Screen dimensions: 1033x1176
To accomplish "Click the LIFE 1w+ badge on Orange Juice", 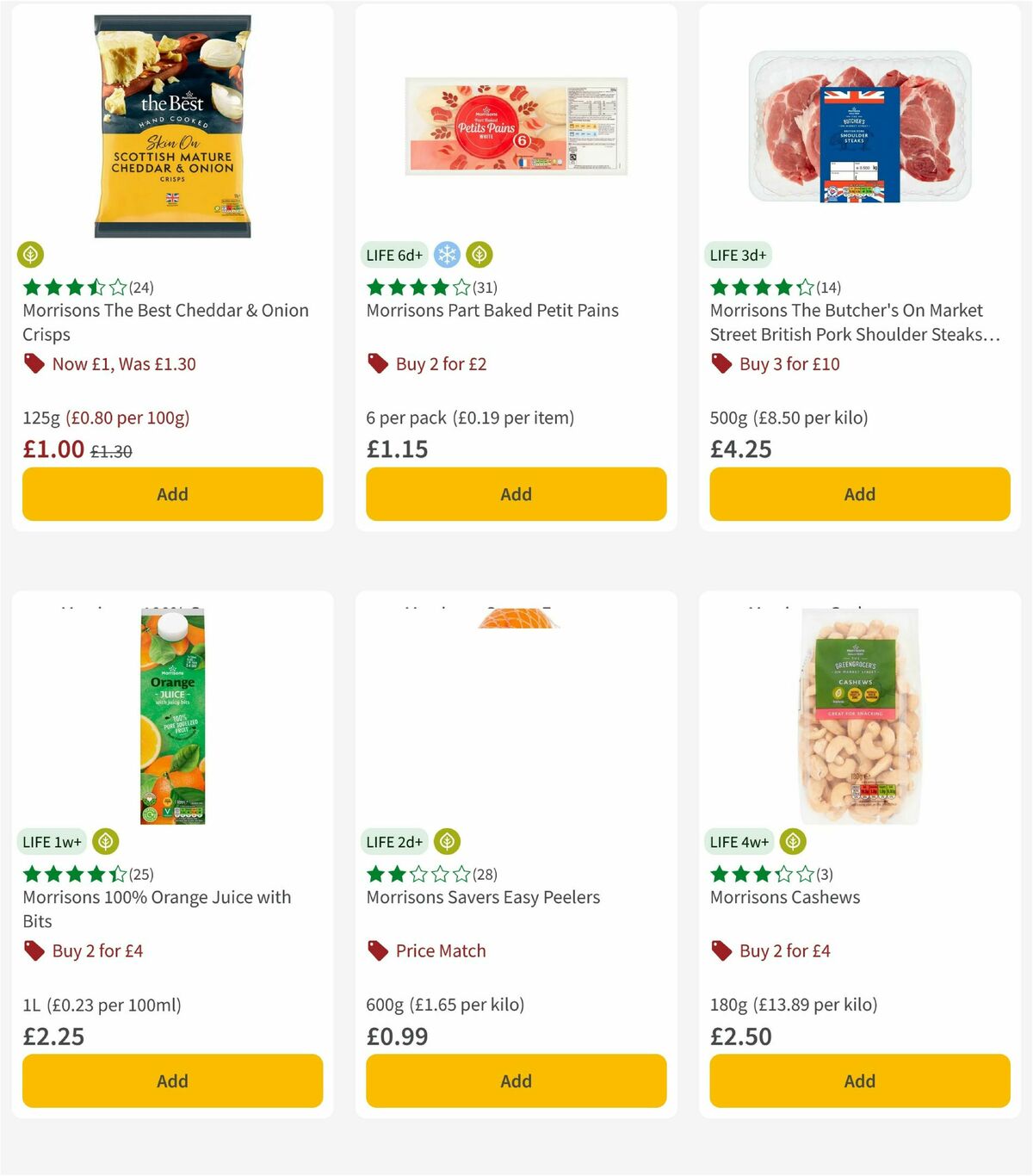I will coord(52,841).
